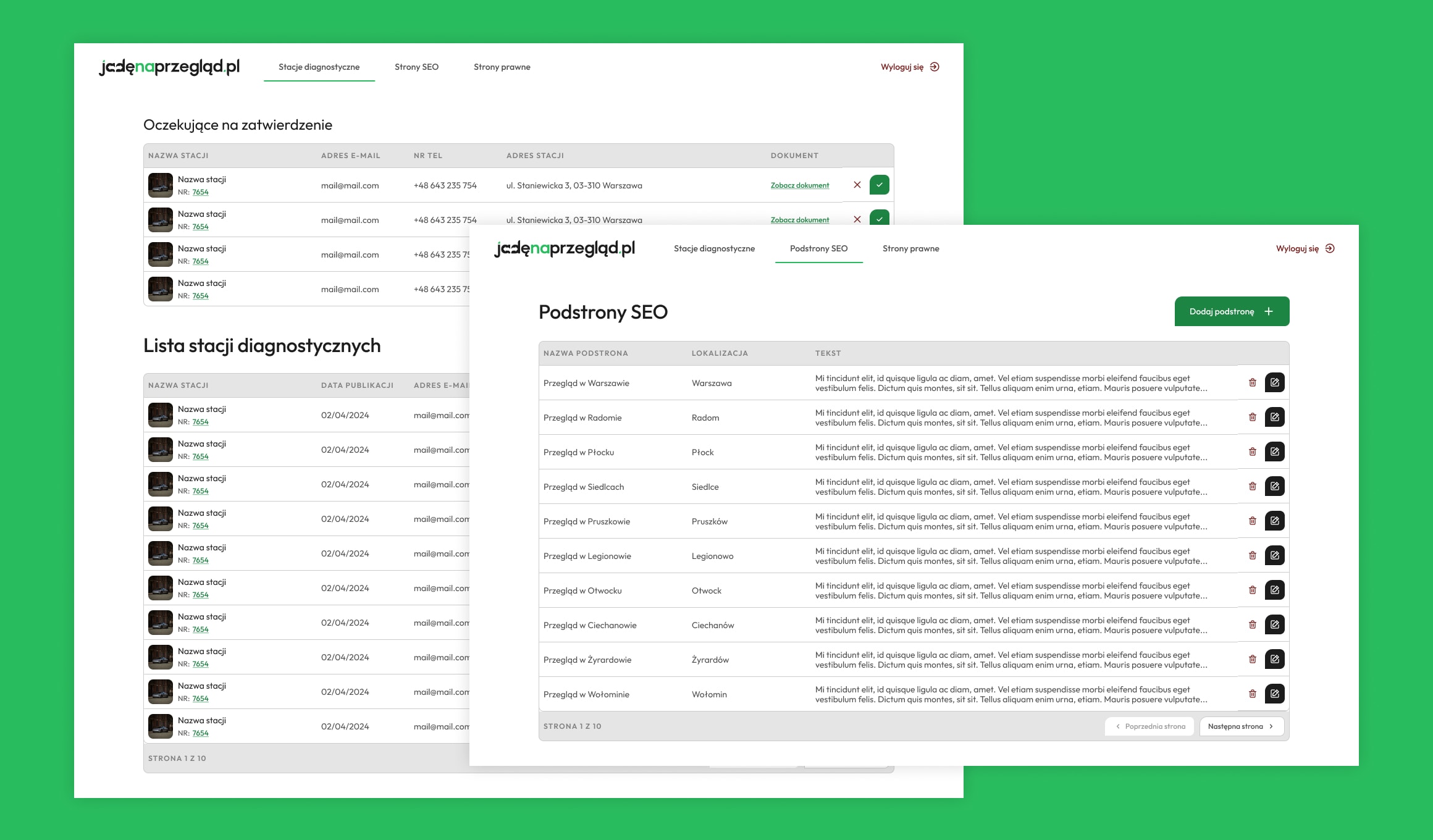
Task: Click the jadęnaprzegląd.pl logo in back window
Action: click(x=169, y=67)
